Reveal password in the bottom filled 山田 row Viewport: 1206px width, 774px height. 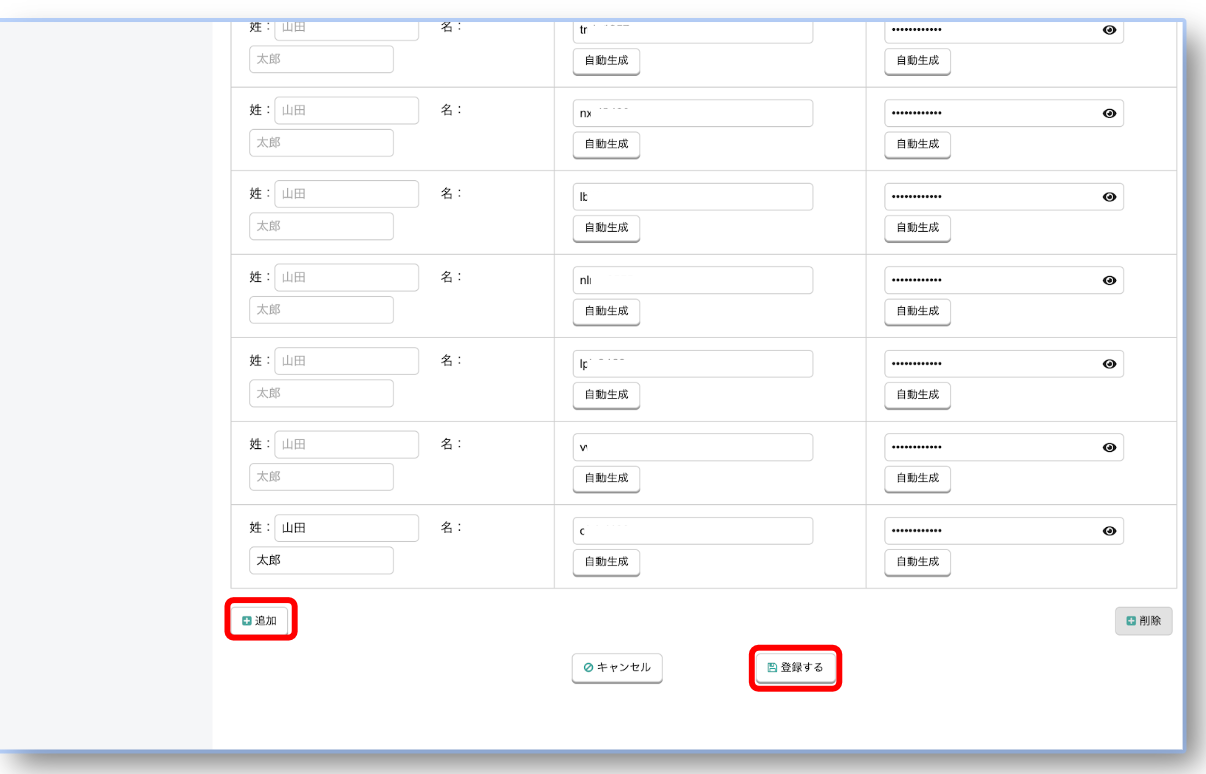tap(1108, 531)
